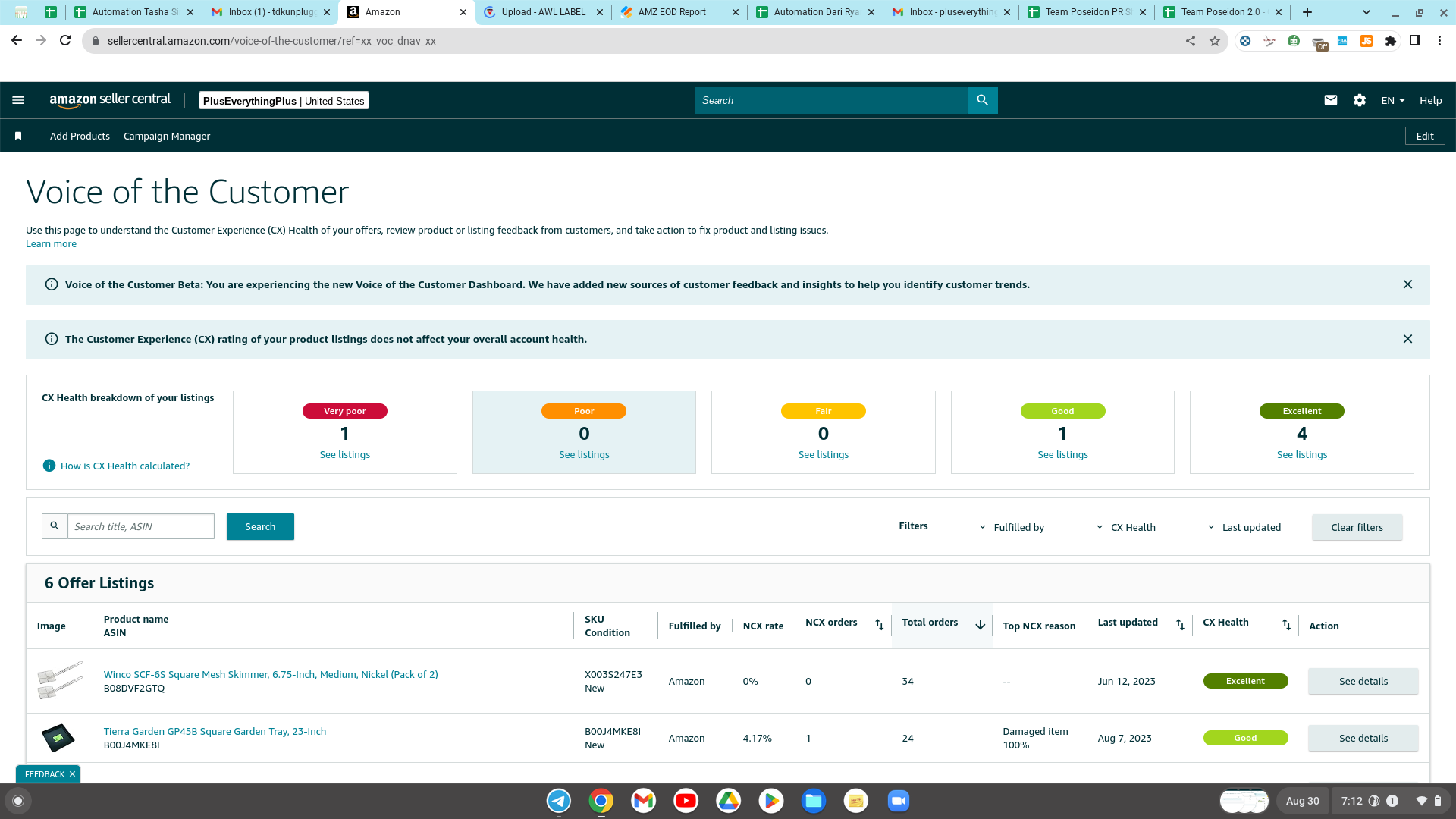Open the settings gear icon
Screen dimensions: 1456x819
click(x=1359, y=100)
